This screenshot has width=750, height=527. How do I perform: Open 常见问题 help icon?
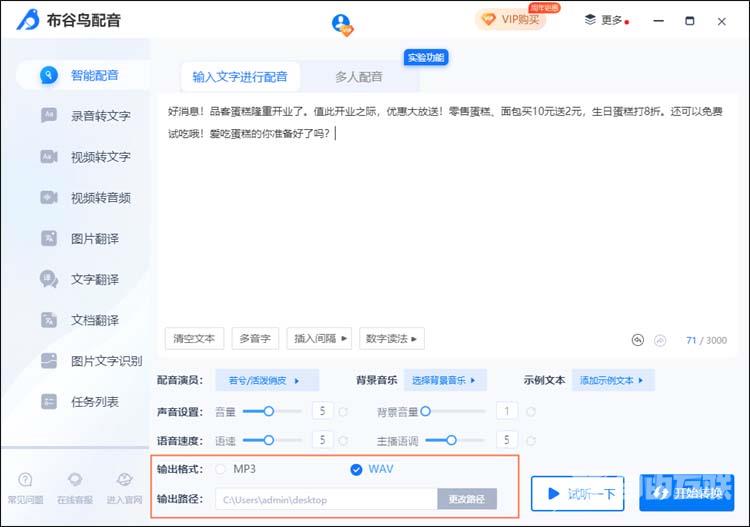[x=25, y=479]
